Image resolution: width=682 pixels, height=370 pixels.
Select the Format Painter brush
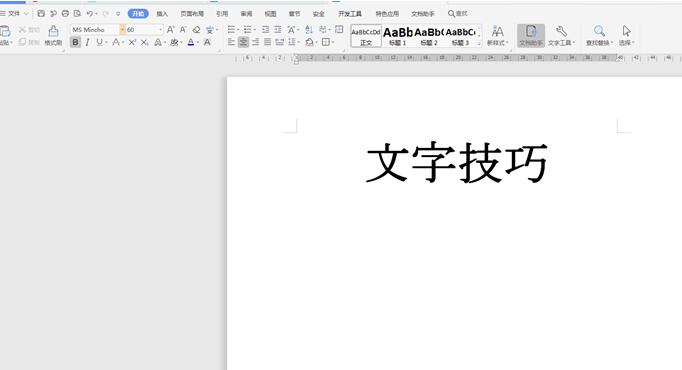53,35
